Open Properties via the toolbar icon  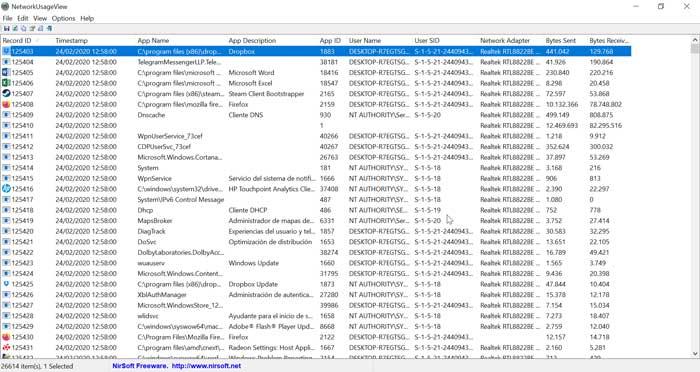(32, 29)
